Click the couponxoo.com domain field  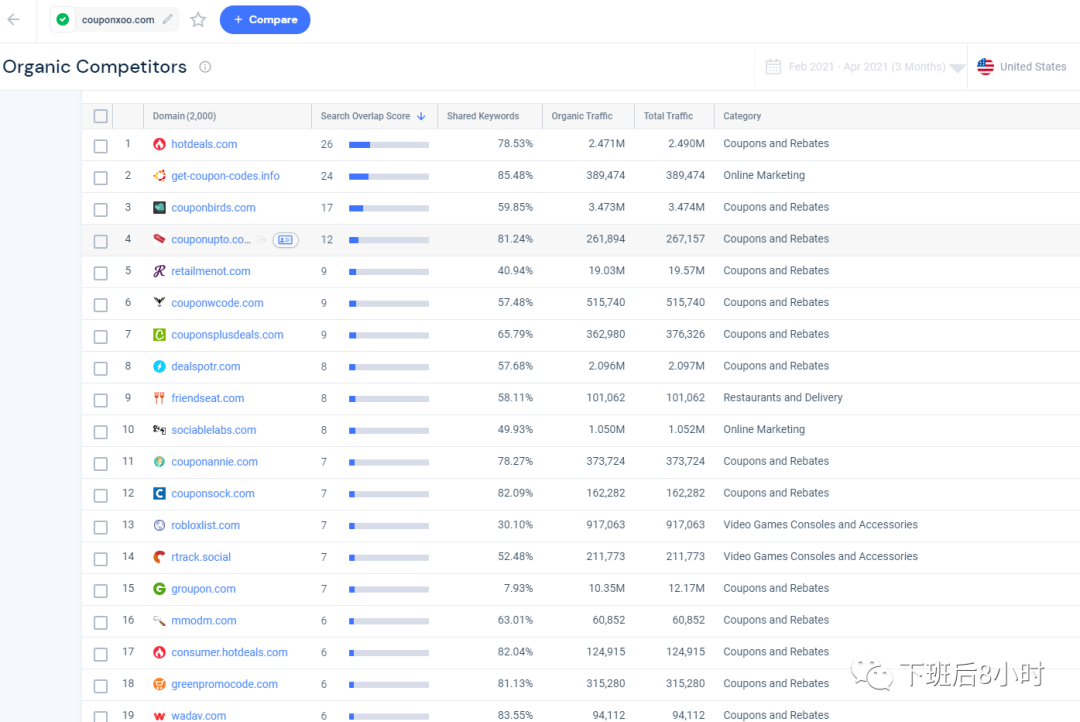click(117, 19)
